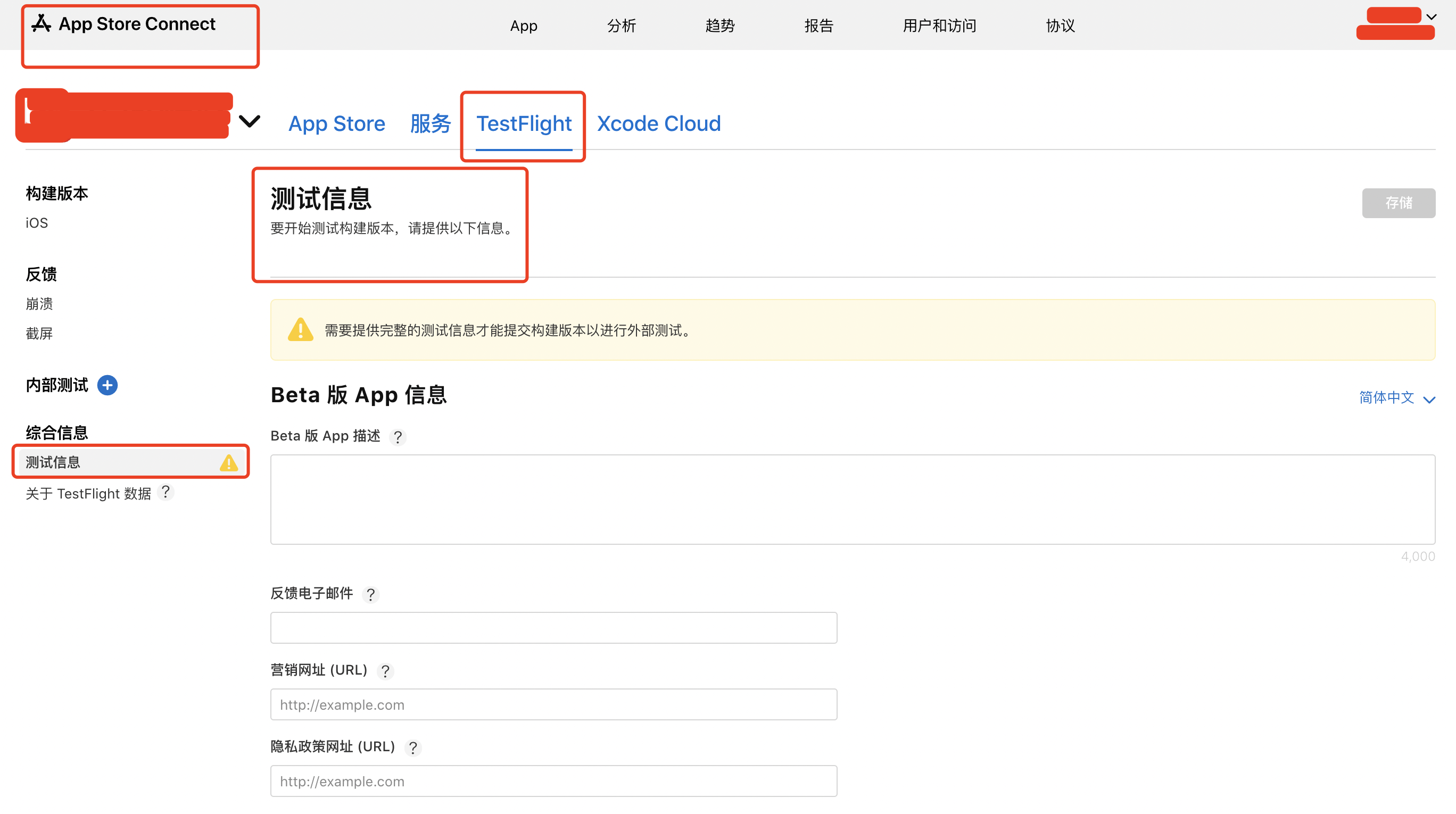This screenshot has height=814, width=1456.
Task: Open the 服务 tab
Action: point(430,123)
